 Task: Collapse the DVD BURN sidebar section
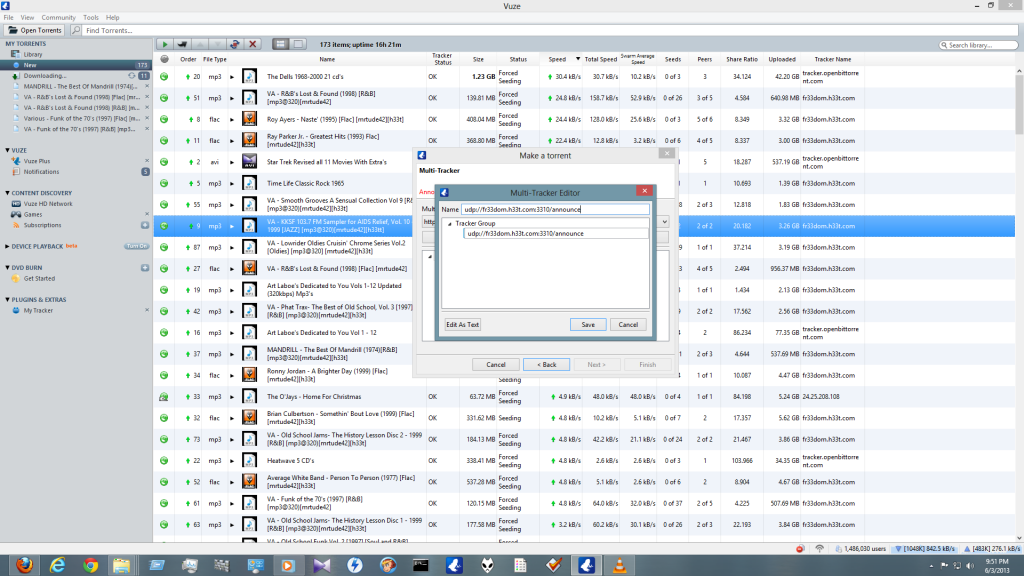7,267
